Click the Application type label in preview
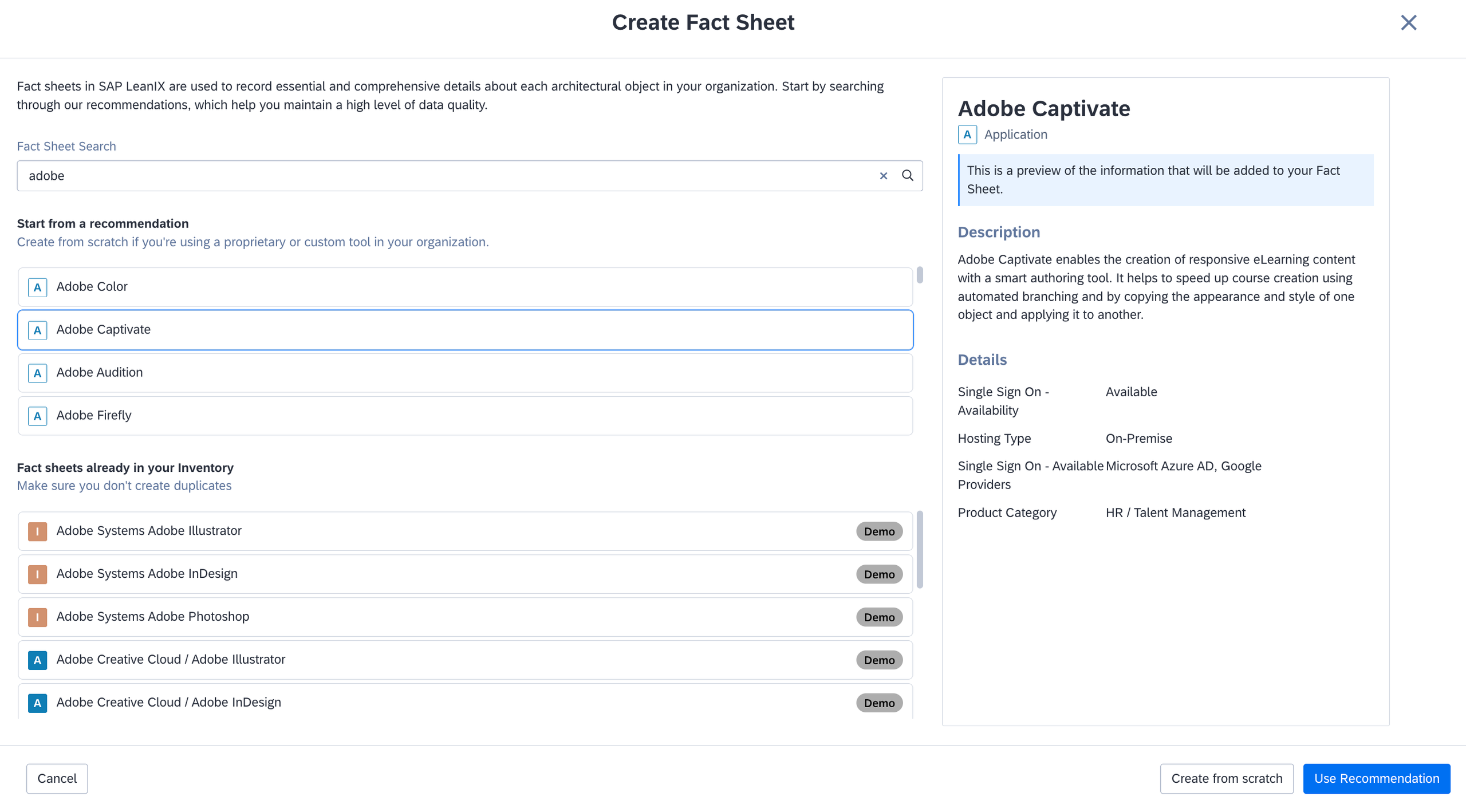 [1015, 135]
